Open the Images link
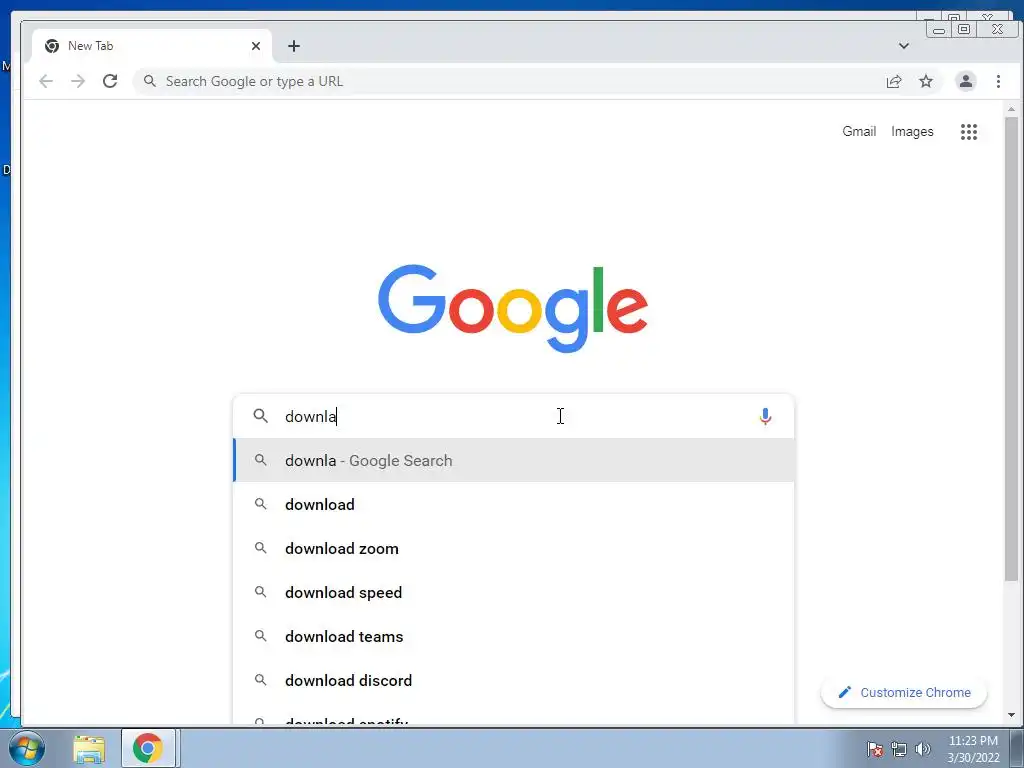 tap(912, 131)
